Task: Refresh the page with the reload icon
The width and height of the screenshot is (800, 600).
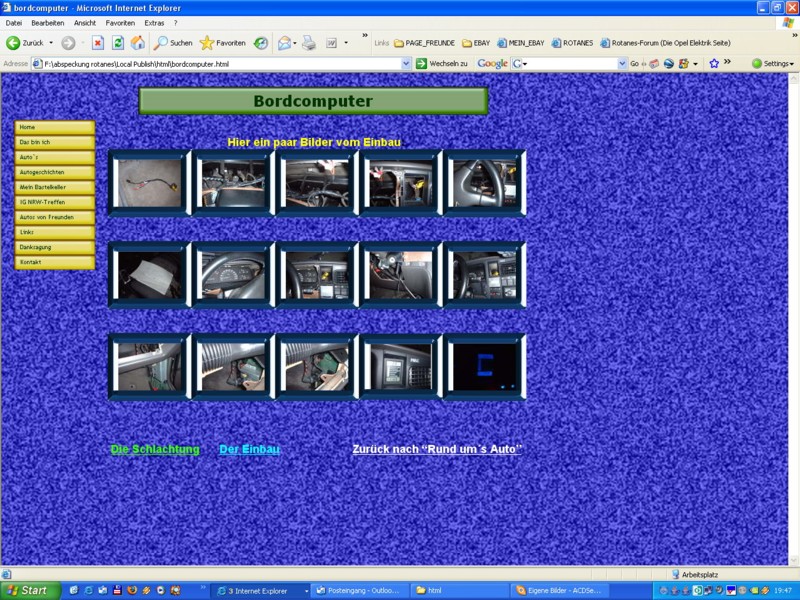Action: (118, 43)
